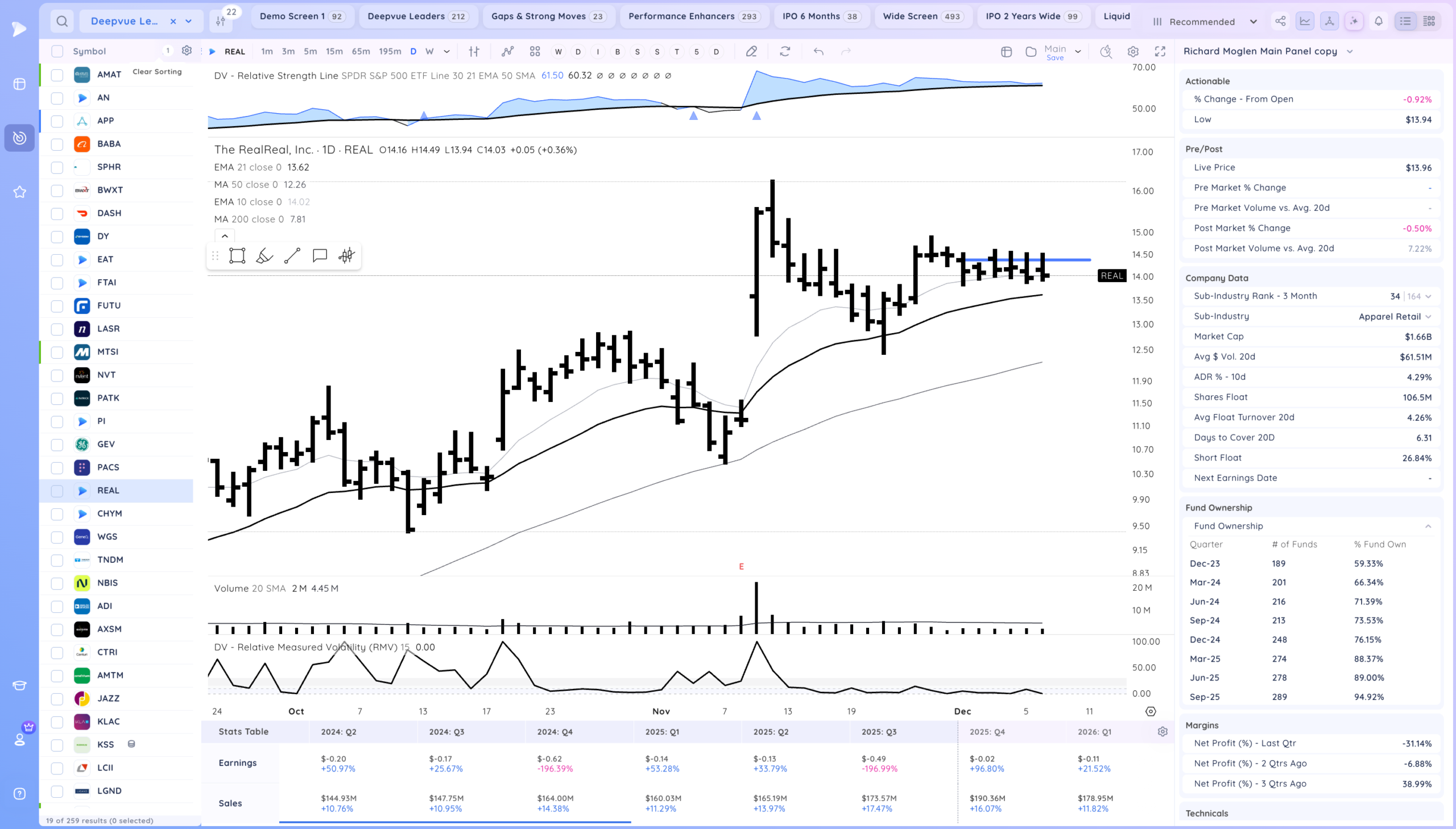Image resolution: width=1456 pixels, height=829 pixels.
Task: Check the box next to BABA
Action: pos(57,144)
